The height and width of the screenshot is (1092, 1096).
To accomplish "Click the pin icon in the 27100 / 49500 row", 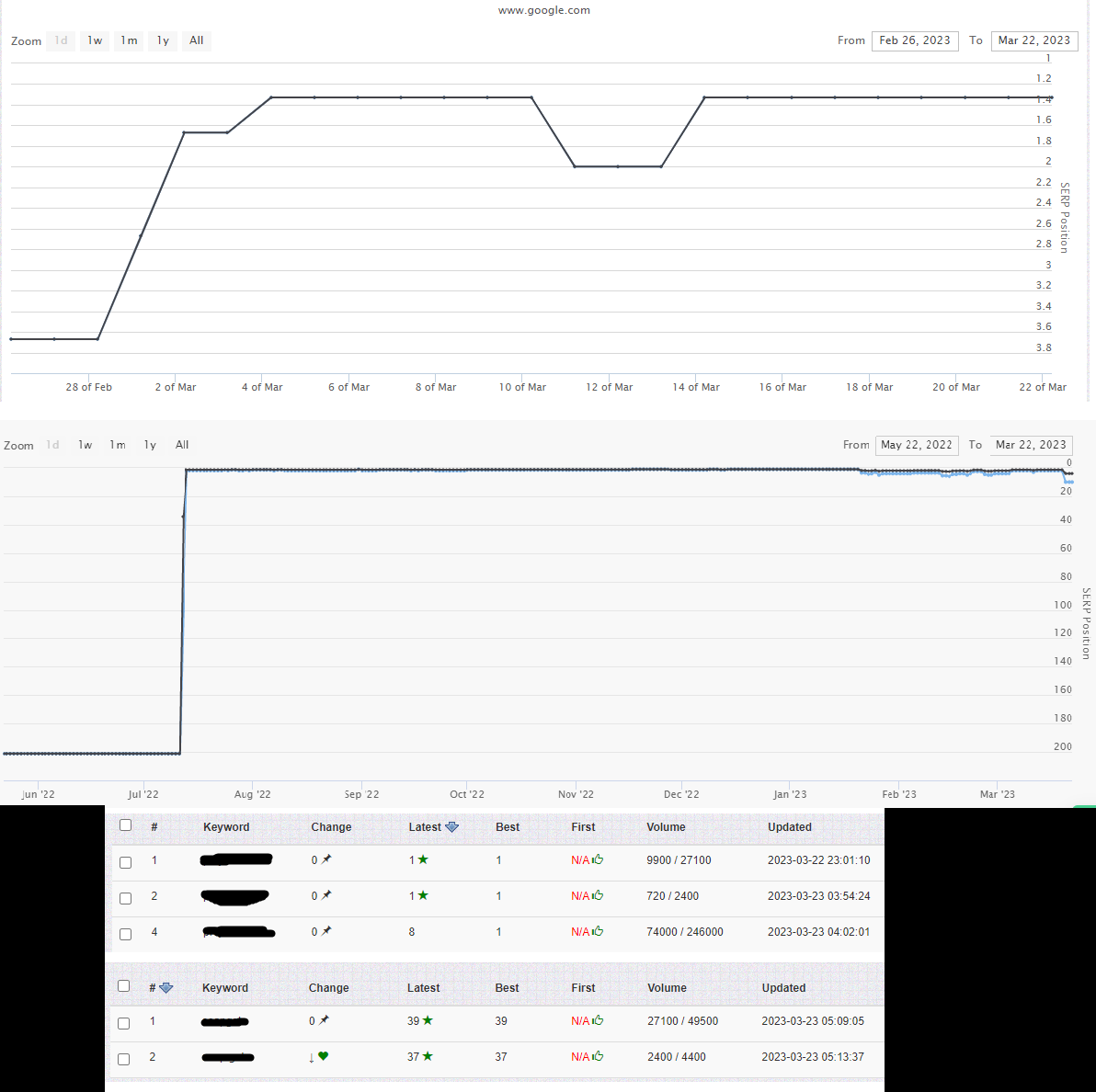I will point(324,1020).
